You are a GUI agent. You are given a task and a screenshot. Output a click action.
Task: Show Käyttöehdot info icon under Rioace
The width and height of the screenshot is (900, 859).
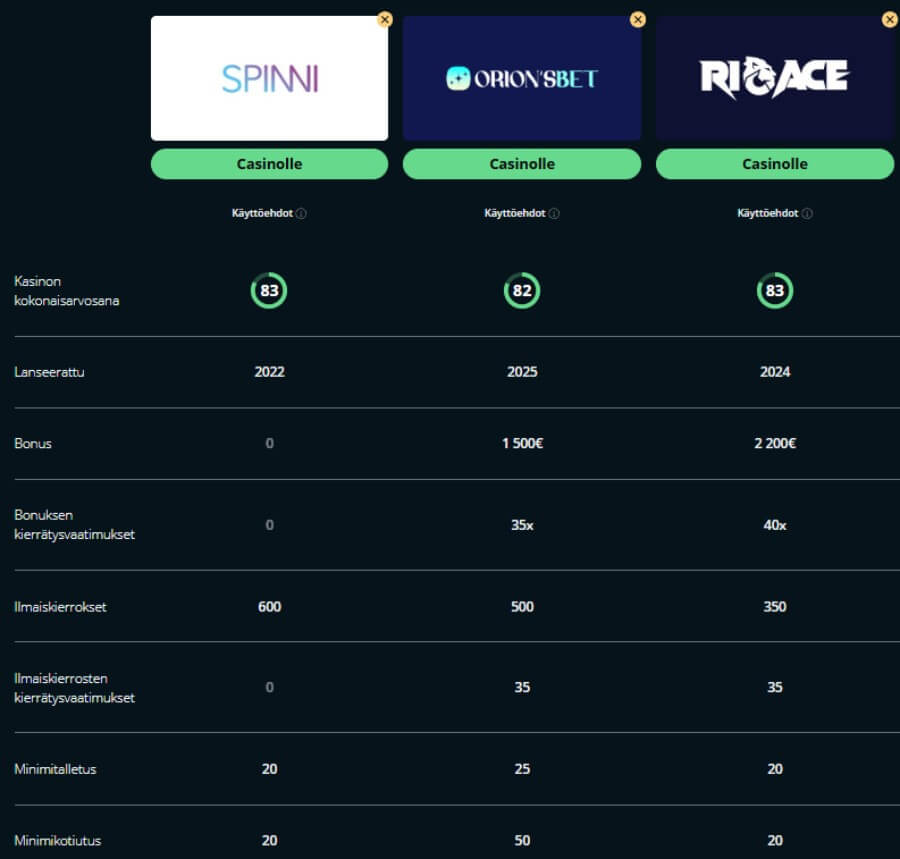click(x=807, y=213)
